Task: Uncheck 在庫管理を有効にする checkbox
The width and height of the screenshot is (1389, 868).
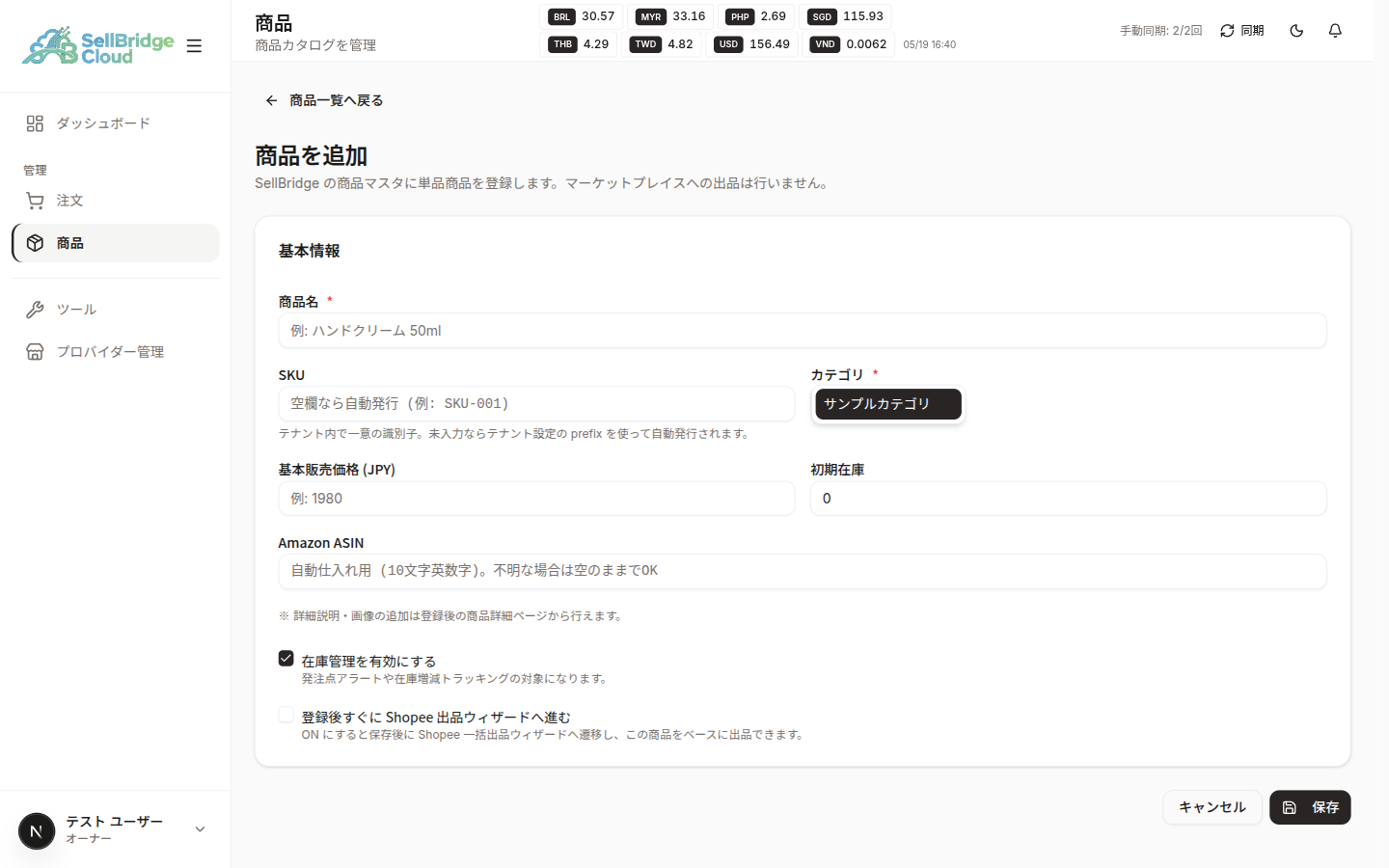Action: coord(286,658)
